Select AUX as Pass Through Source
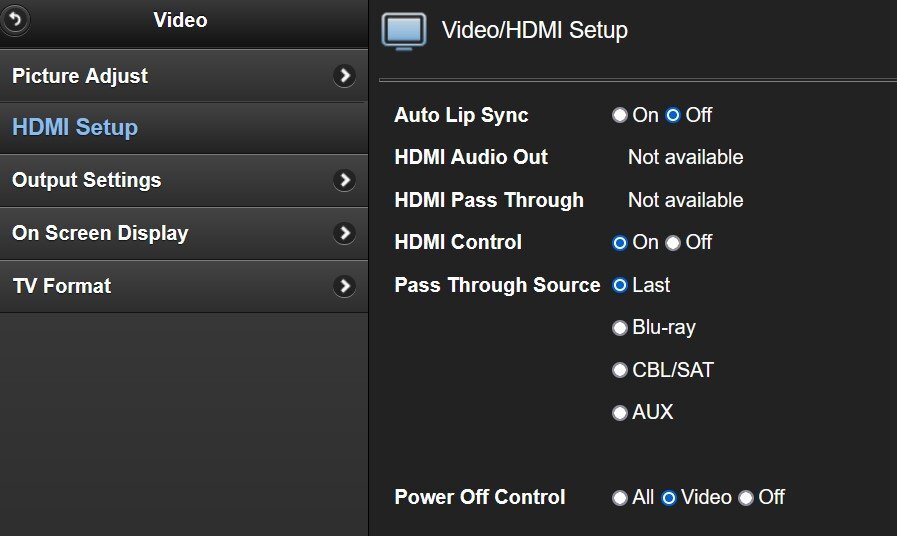This screenshot has height=536, width=897. [620, 412]
